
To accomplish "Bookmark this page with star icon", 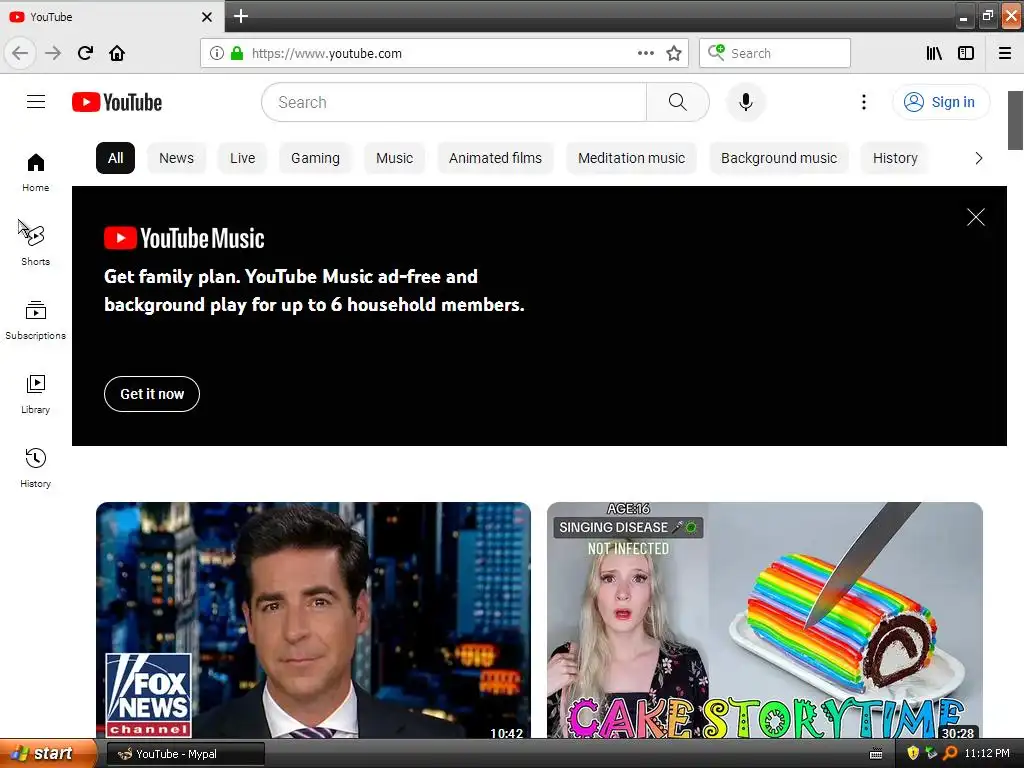I will 674,53.
